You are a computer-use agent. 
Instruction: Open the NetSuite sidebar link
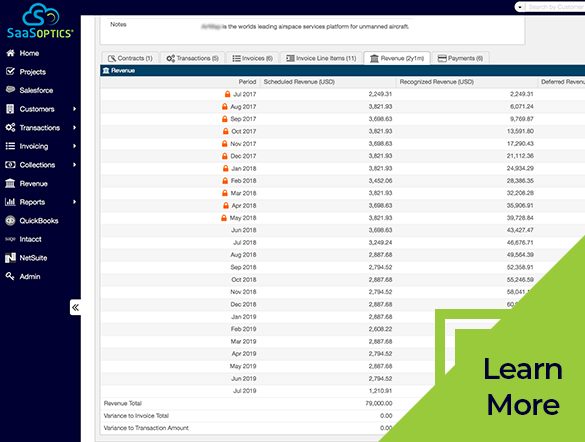pyautogui.click(x=33, y=258)
